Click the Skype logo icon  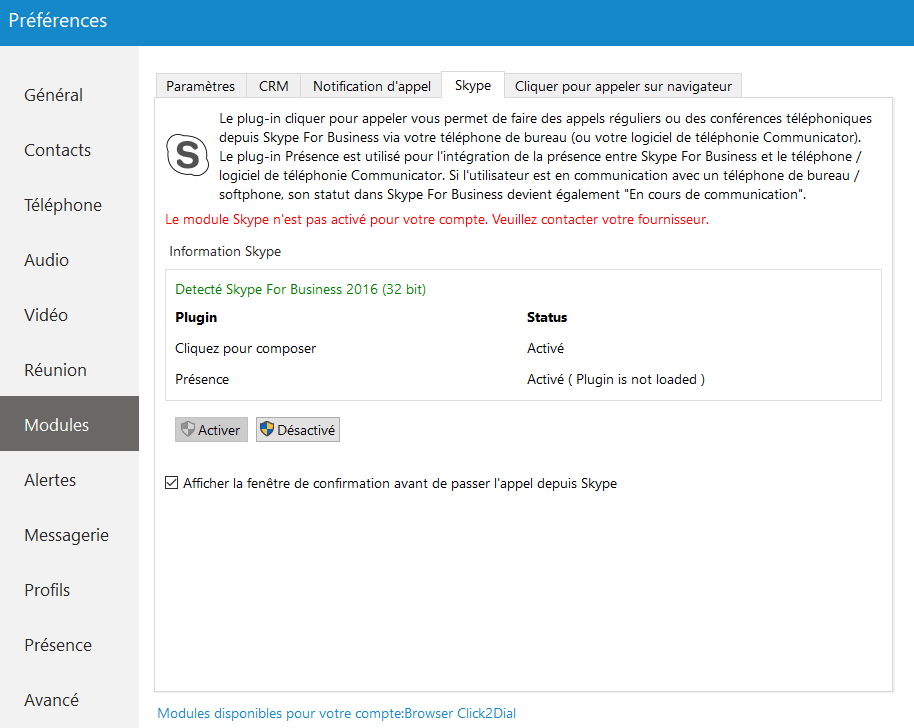coord(187,155)
